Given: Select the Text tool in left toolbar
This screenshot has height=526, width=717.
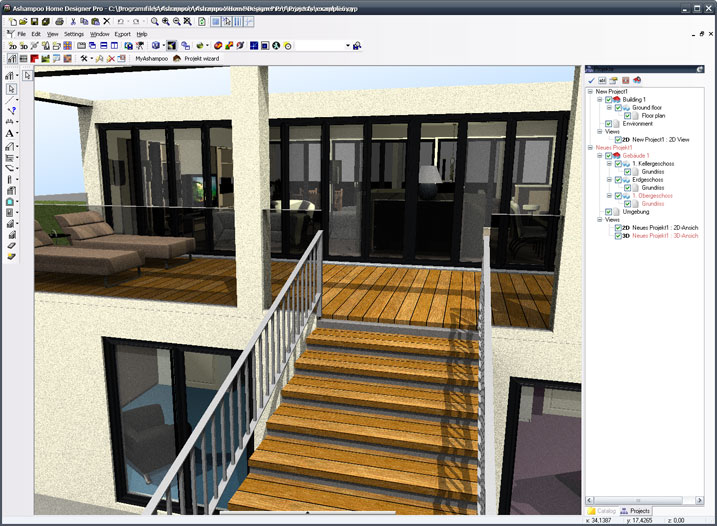Looking at the screenshot, I should (10, 133).
